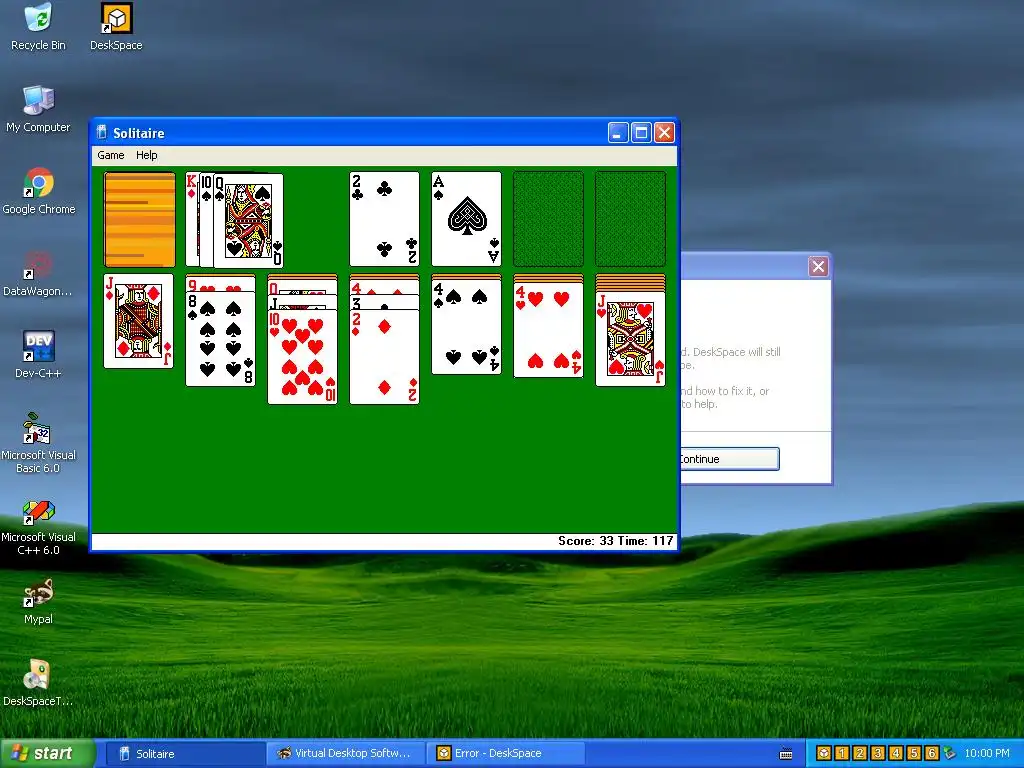This screenshot has height=768, width=1024.
Task: Open the Game menu in Solitaire
Action: [110, 155]
